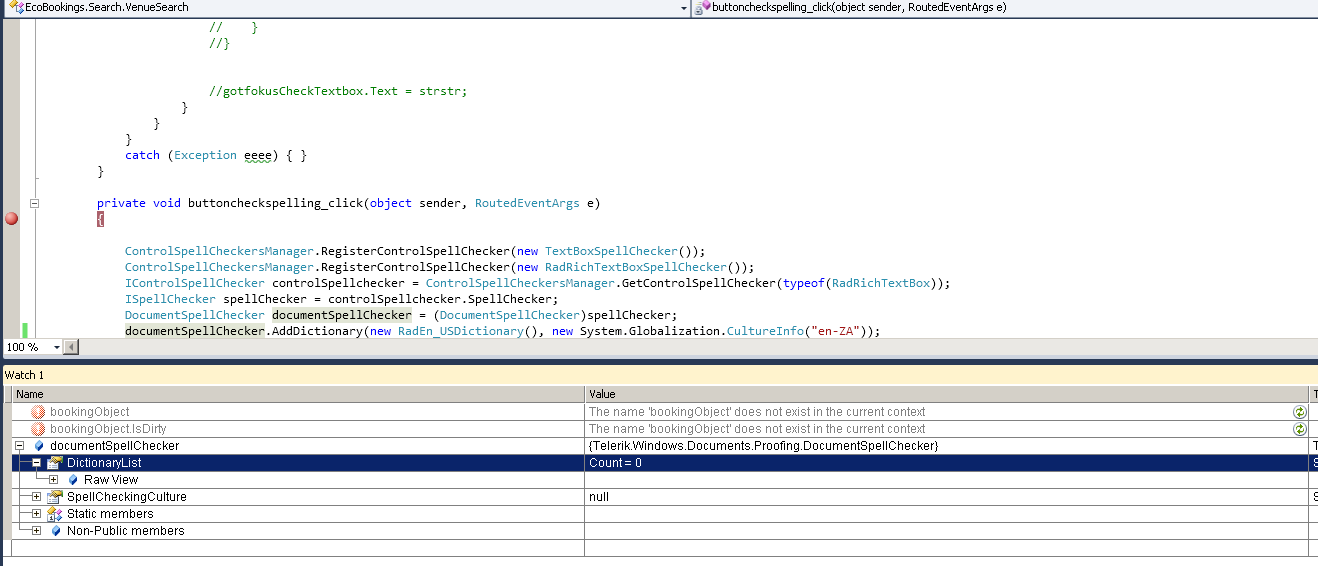Click the Value column header

(946, 394)
